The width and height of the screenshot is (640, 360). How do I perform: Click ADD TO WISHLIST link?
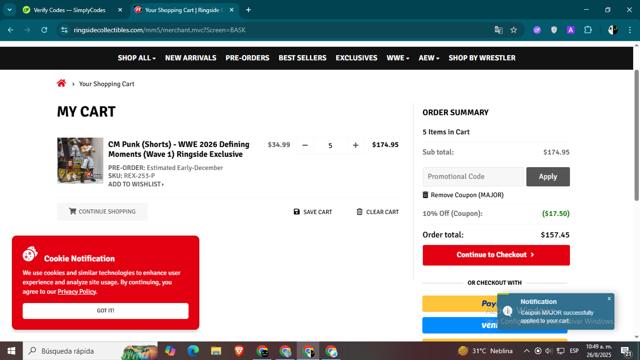pyautogui.click(x=136, y=184)
